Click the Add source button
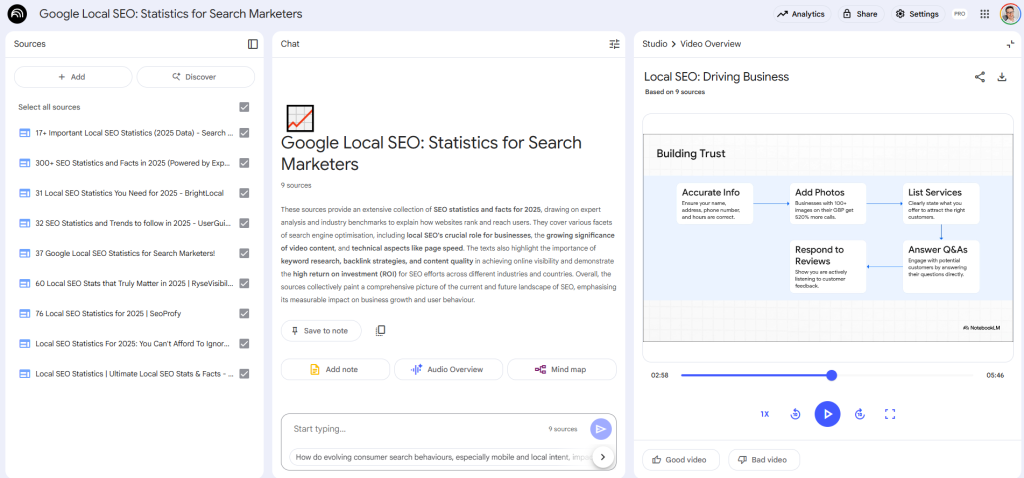The image size is (1024, 478). 72,76
